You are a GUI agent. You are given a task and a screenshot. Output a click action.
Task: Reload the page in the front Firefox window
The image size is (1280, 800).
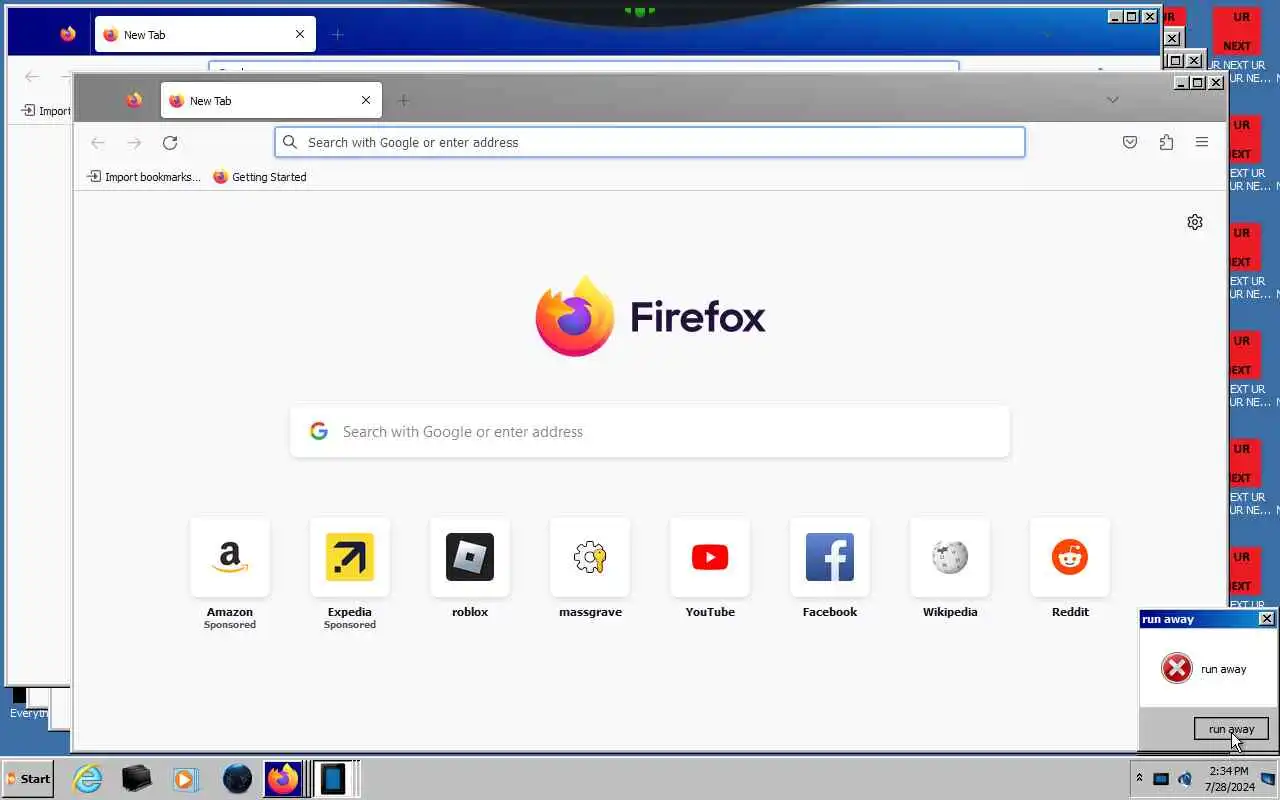tap(170, 143)
